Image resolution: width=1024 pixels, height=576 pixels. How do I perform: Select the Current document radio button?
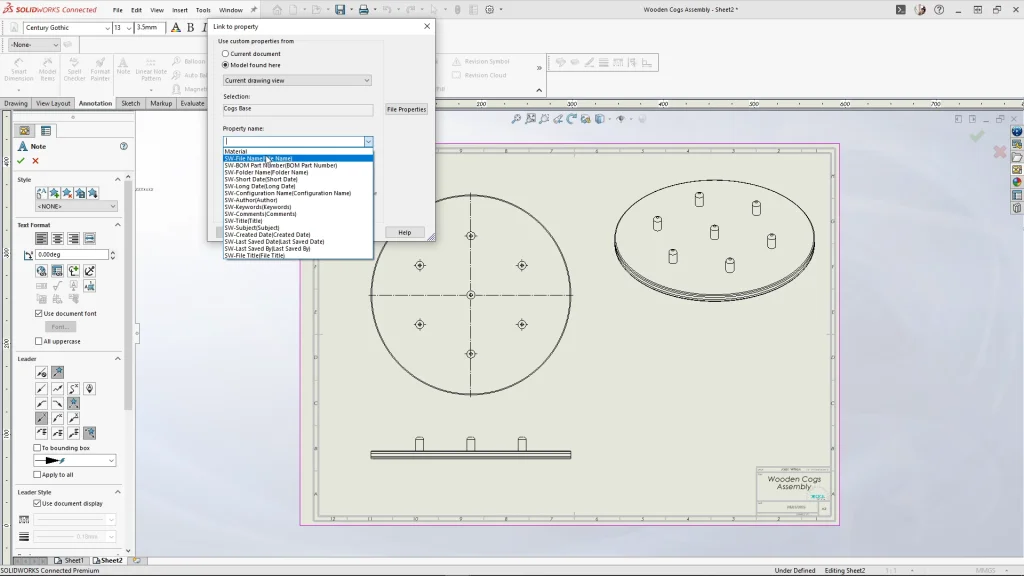coord(226,54)
